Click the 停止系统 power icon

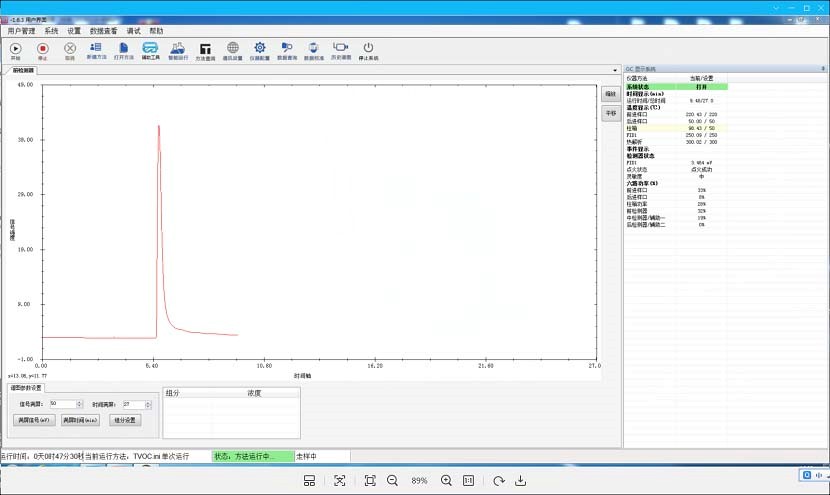pyautogui.click(x=368, y=48)
